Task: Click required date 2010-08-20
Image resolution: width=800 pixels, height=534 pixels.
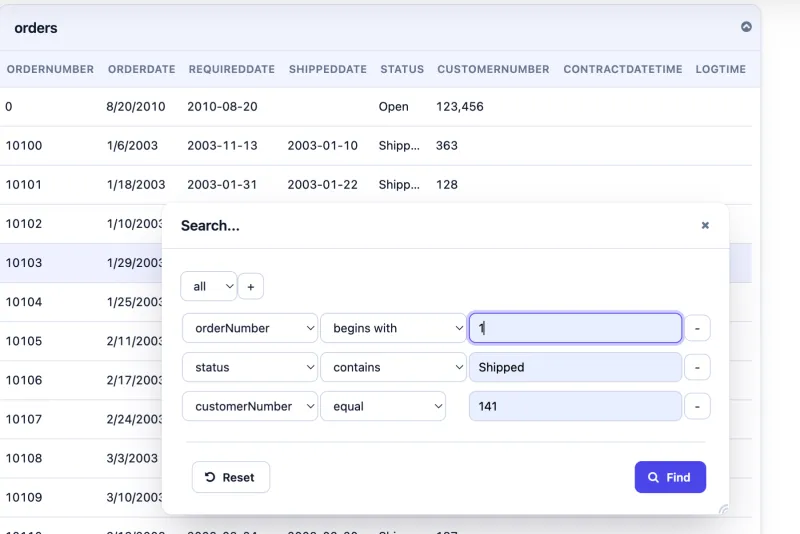Action: (222, 107)
